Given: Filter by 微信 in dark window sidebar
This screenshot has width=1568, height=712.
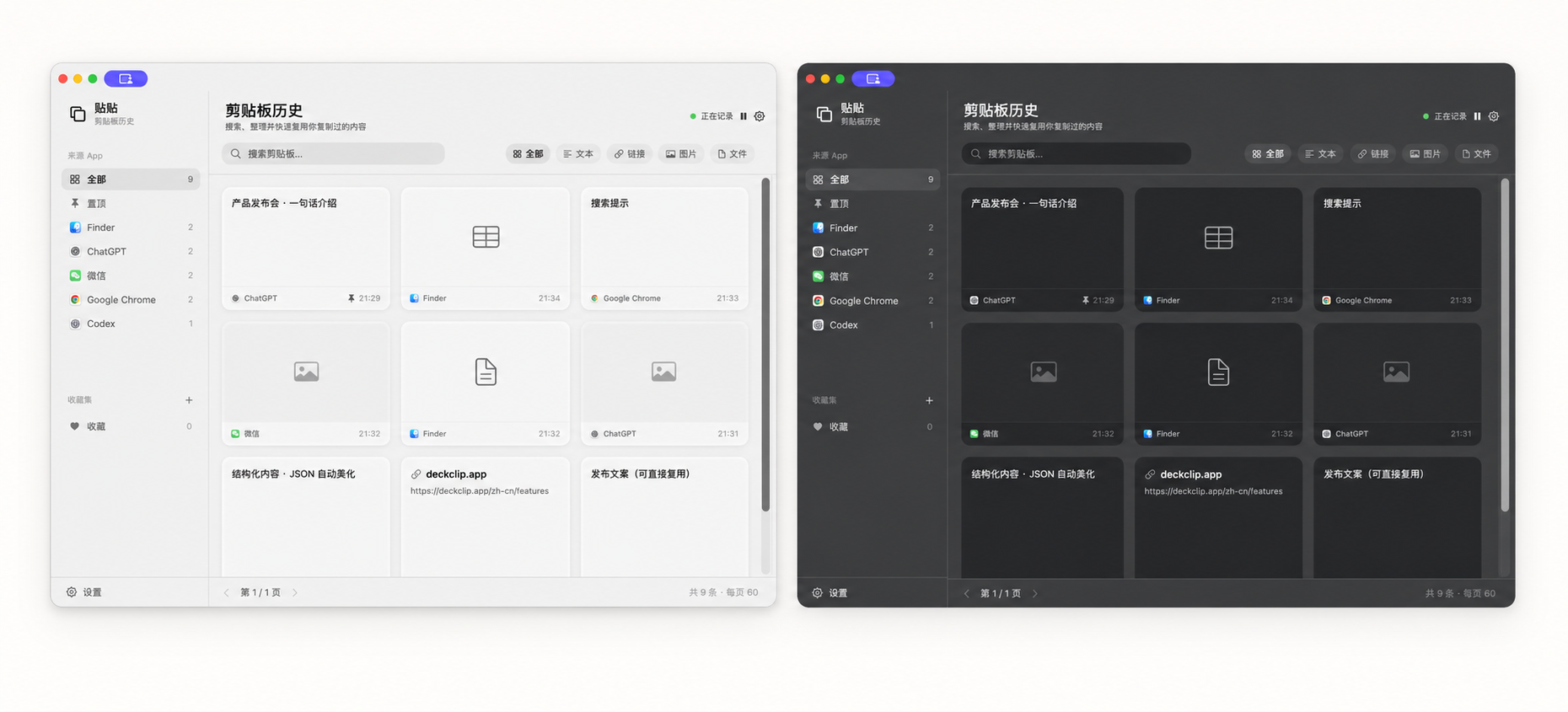Looking at the screenshot, I should coord(873,276).
